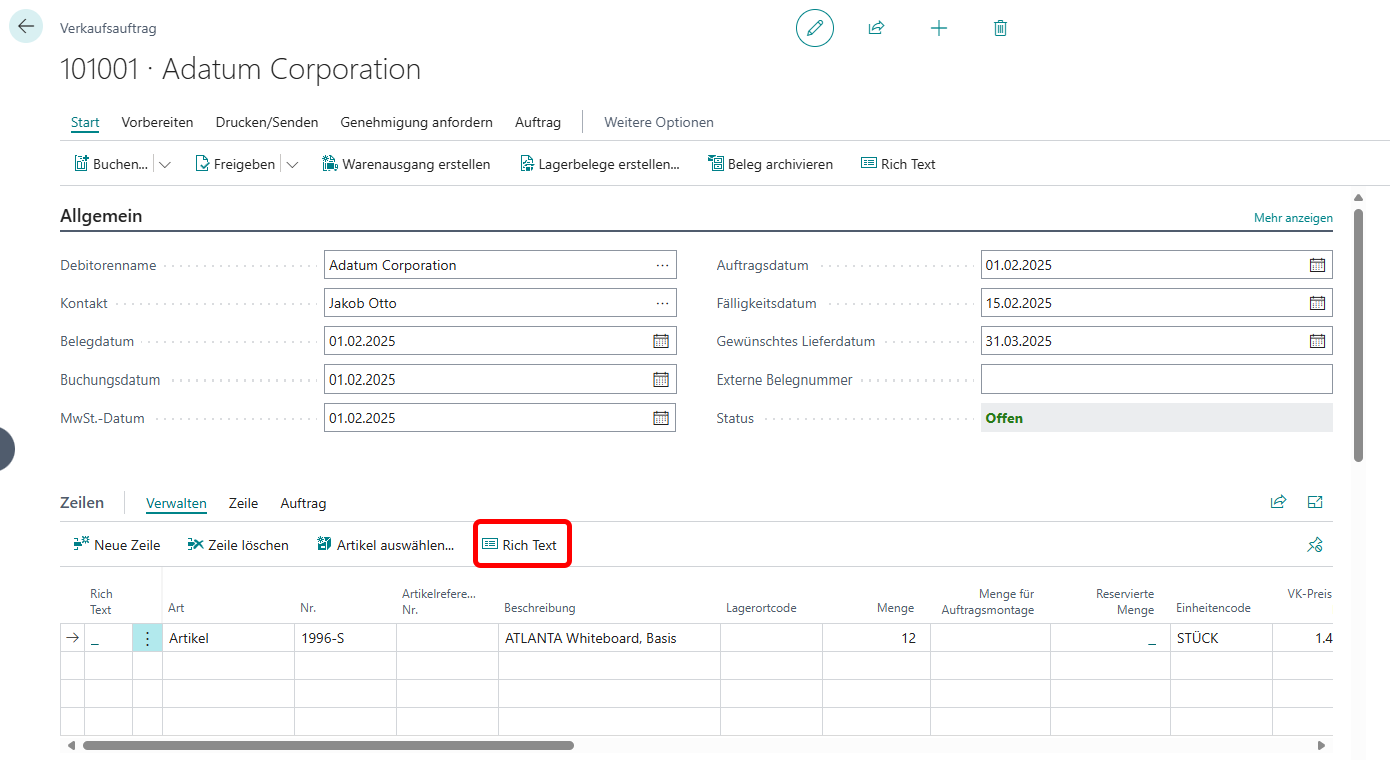Click Rich Text in Zeilen toolbar
Image resolution: width=1390 pixels, height=760 pixels.
(520, 545)
